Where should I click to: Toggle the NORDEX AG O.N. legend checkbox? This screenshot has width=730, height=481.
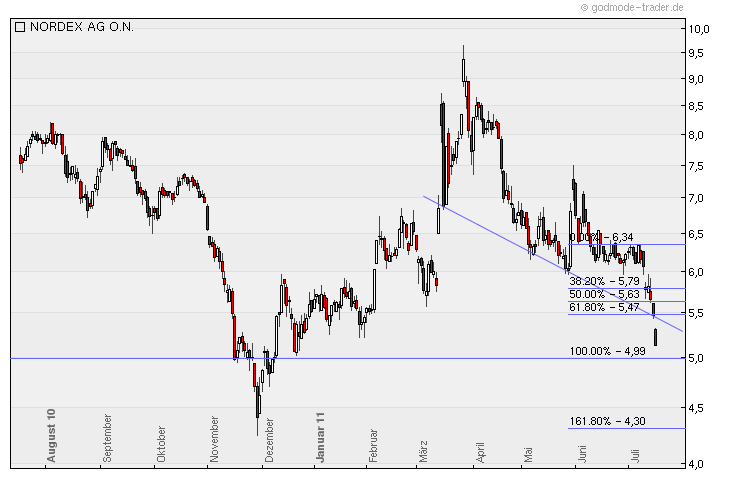click(x=20, y=27)
